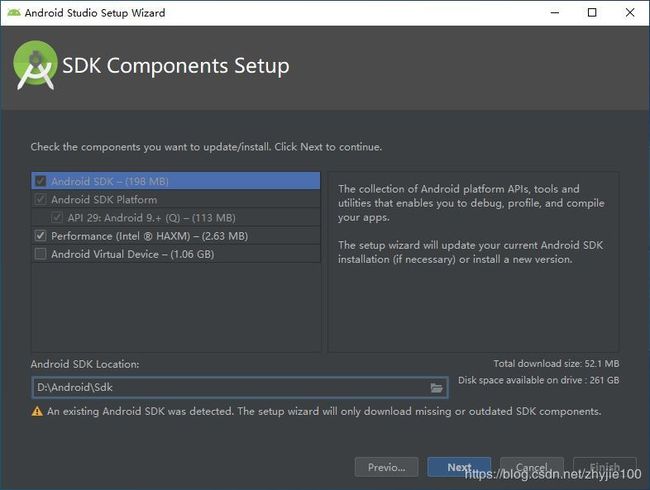Click the Android icon in title bar

coord(14,13)
